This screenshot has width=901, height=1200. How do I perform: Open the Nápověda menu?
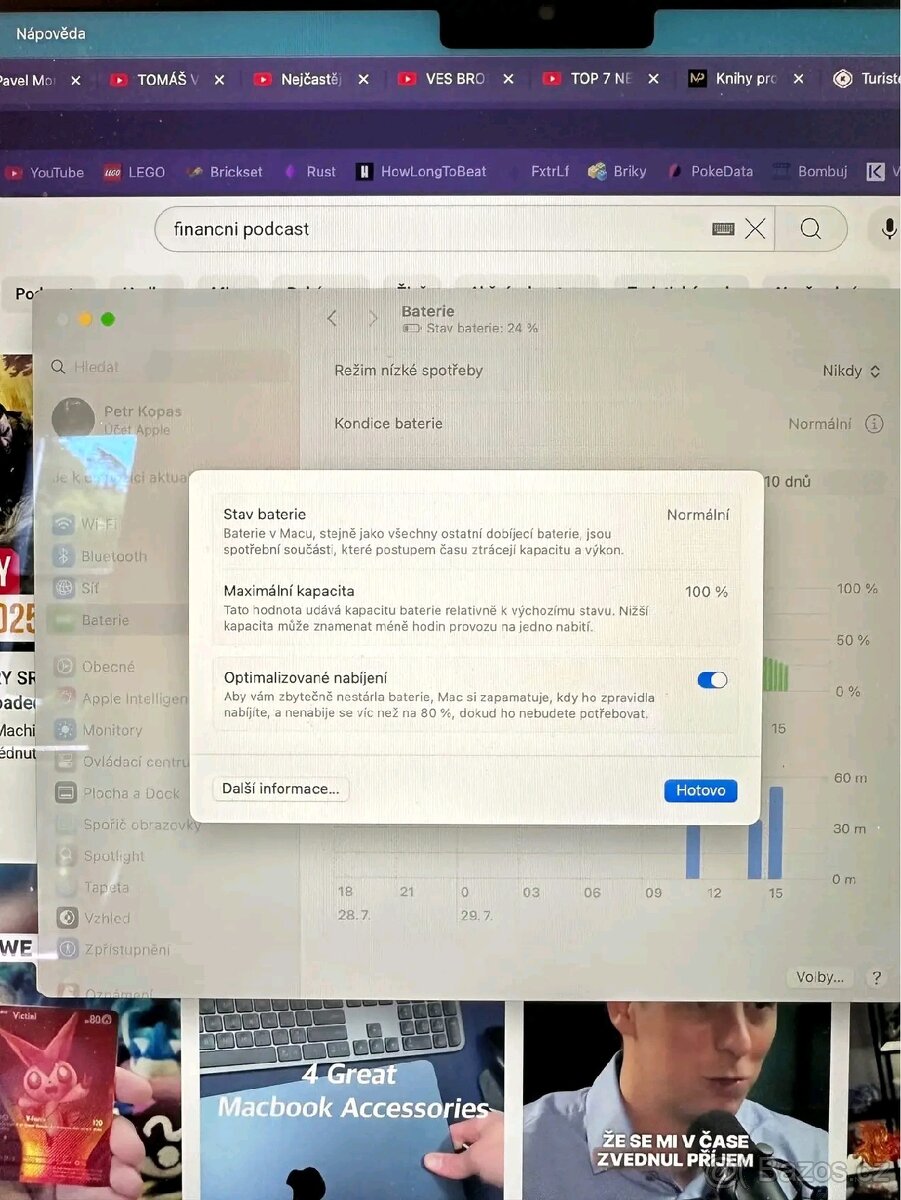point(50,33)
